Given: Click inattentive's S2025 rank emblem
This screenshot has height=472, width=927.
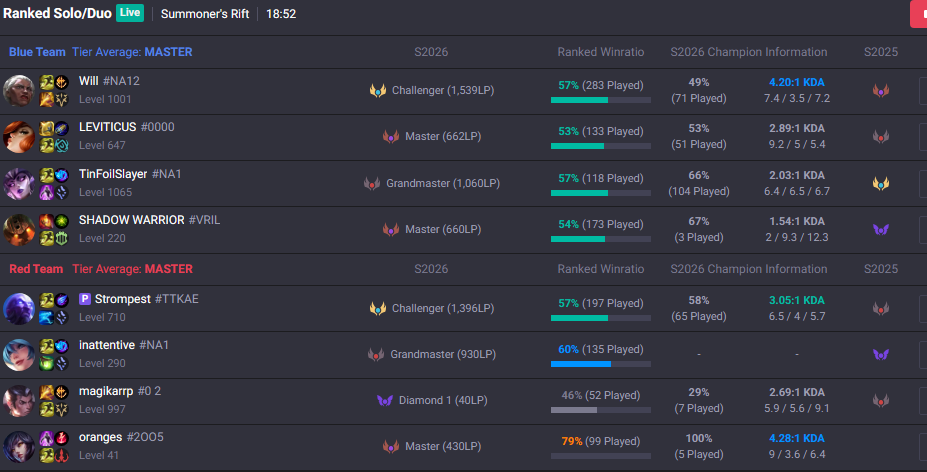Looking at the screenshot, I should pyautogui.click(x=881, y=355).
